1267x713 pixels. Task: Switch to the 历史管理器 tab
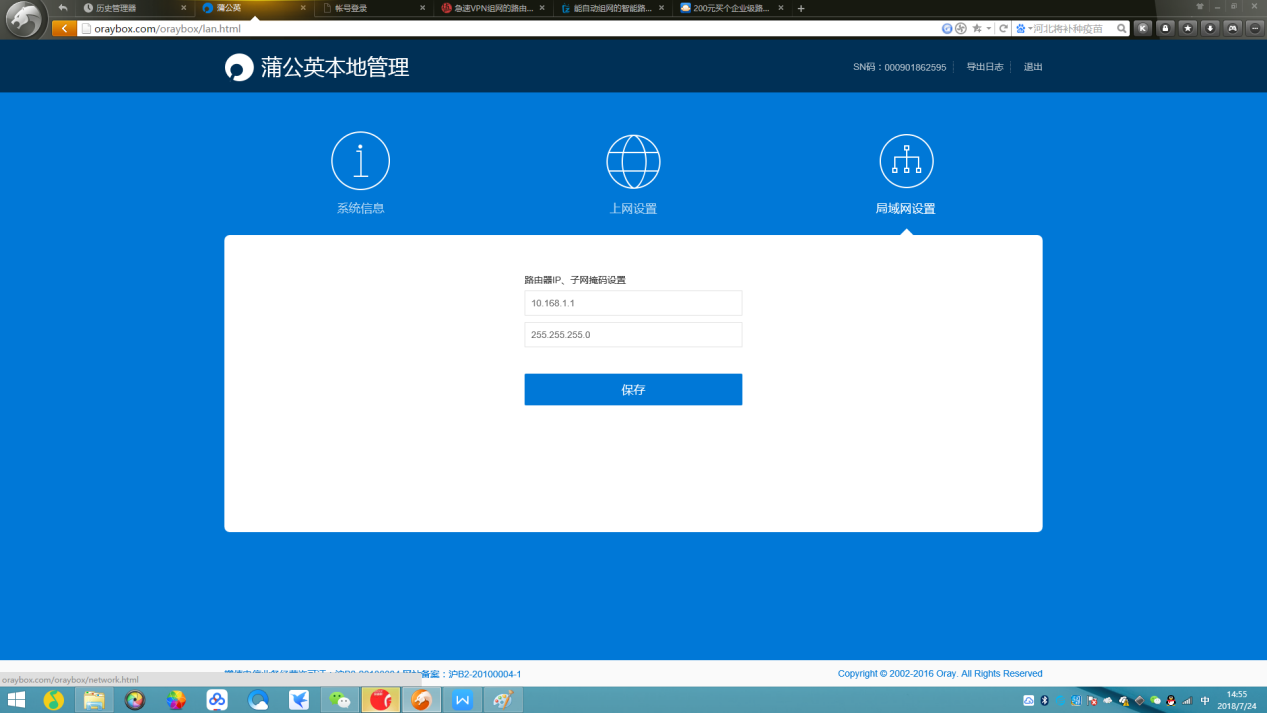pyautogui.click(x=133, y=8)
